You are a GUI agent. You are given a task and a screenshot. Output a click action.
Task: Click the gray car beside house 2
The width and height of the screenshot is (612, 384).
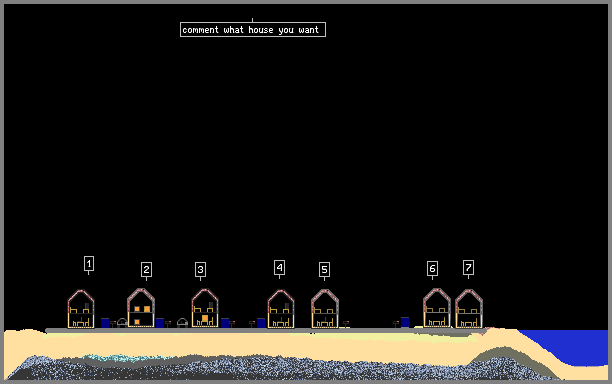tap(122, 323)
